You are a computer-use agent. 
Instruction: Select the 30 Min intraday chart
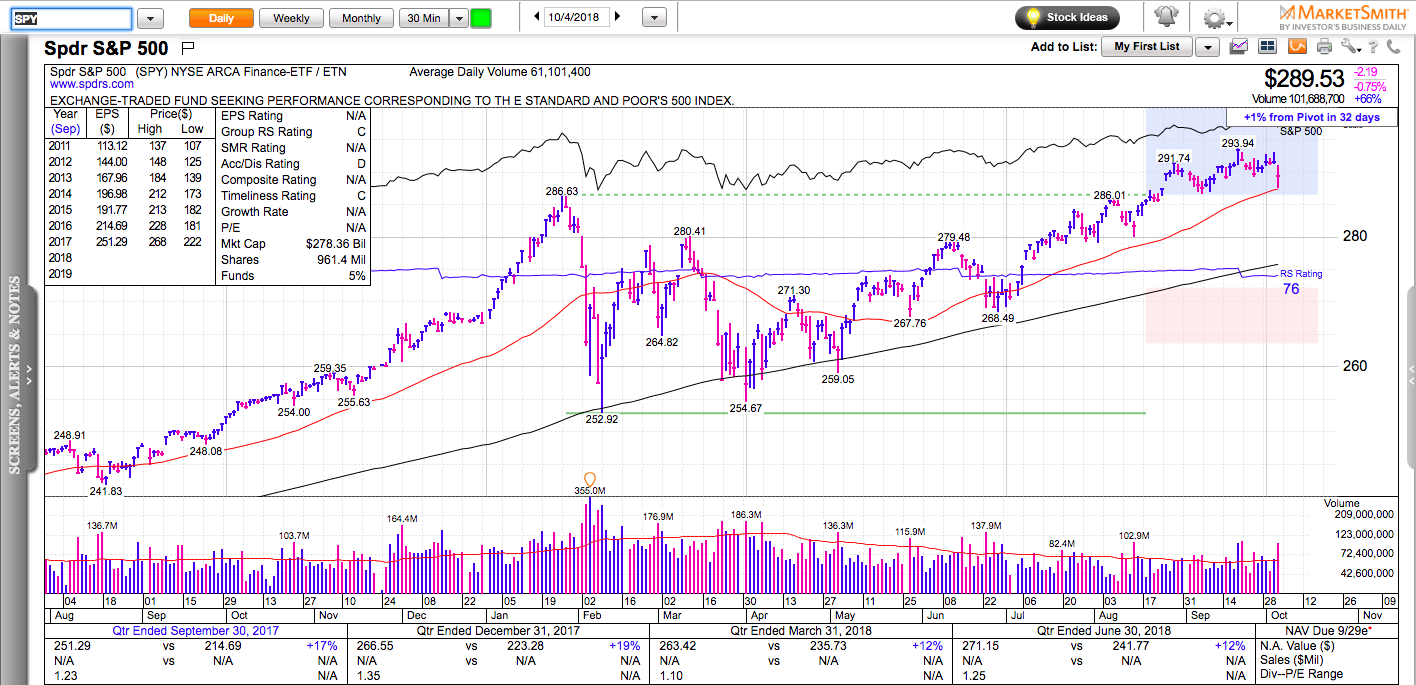423,18
